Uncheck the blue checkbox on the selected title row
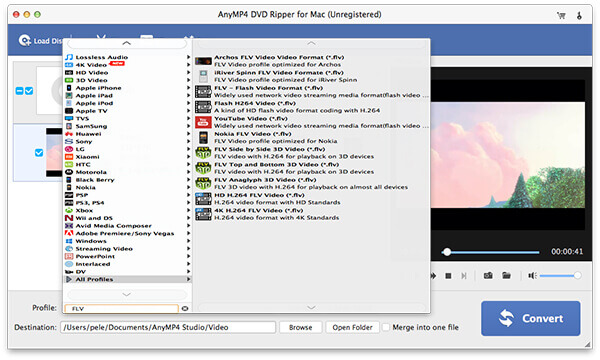 coord(39,153)
